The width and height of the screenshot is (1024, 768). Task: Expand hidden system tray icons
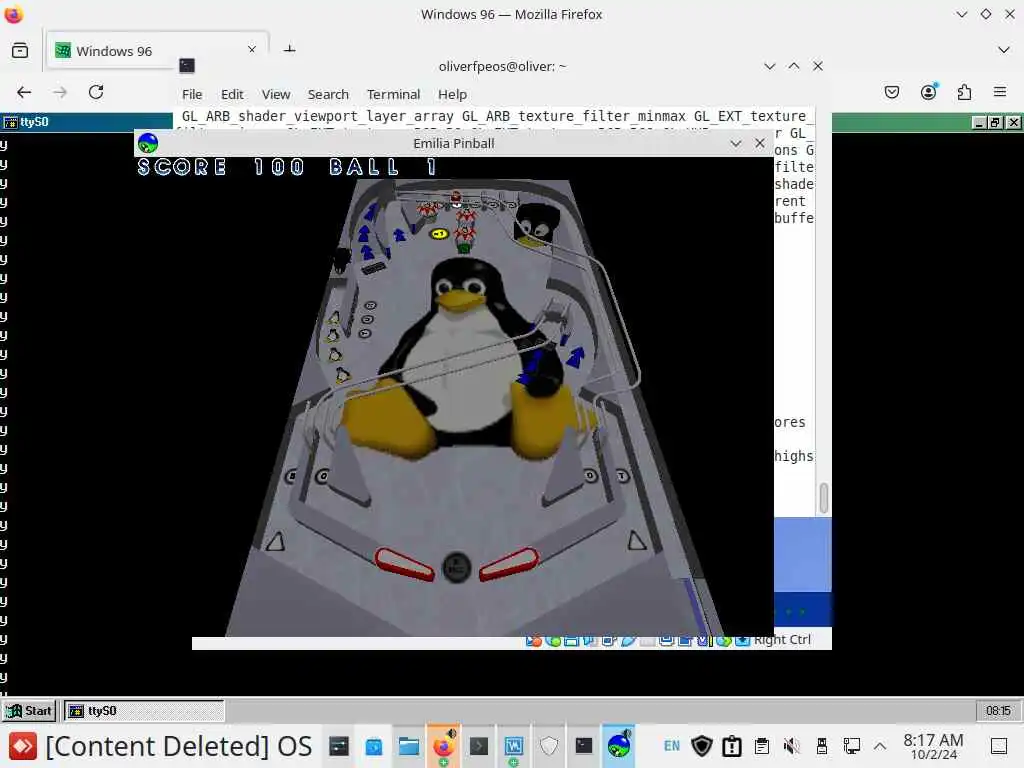pos(880,746)
